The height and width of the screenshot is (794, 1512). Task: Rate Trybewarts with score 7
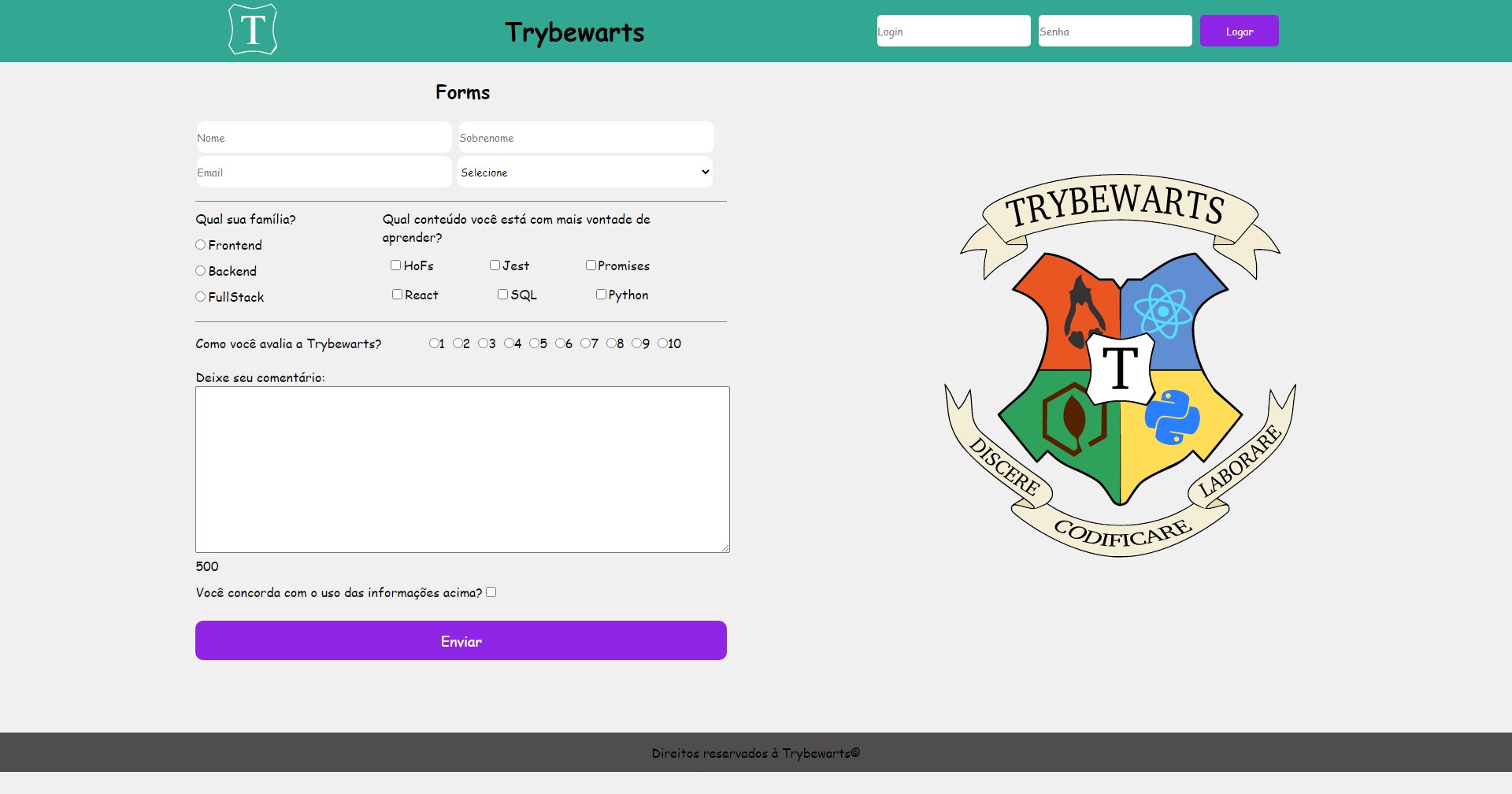coord(585,343)
